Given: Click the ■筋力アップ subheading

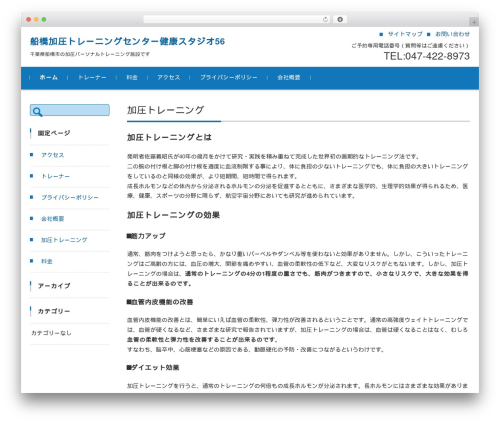Looking at the screenshot, I should click(x=146, y=236).
